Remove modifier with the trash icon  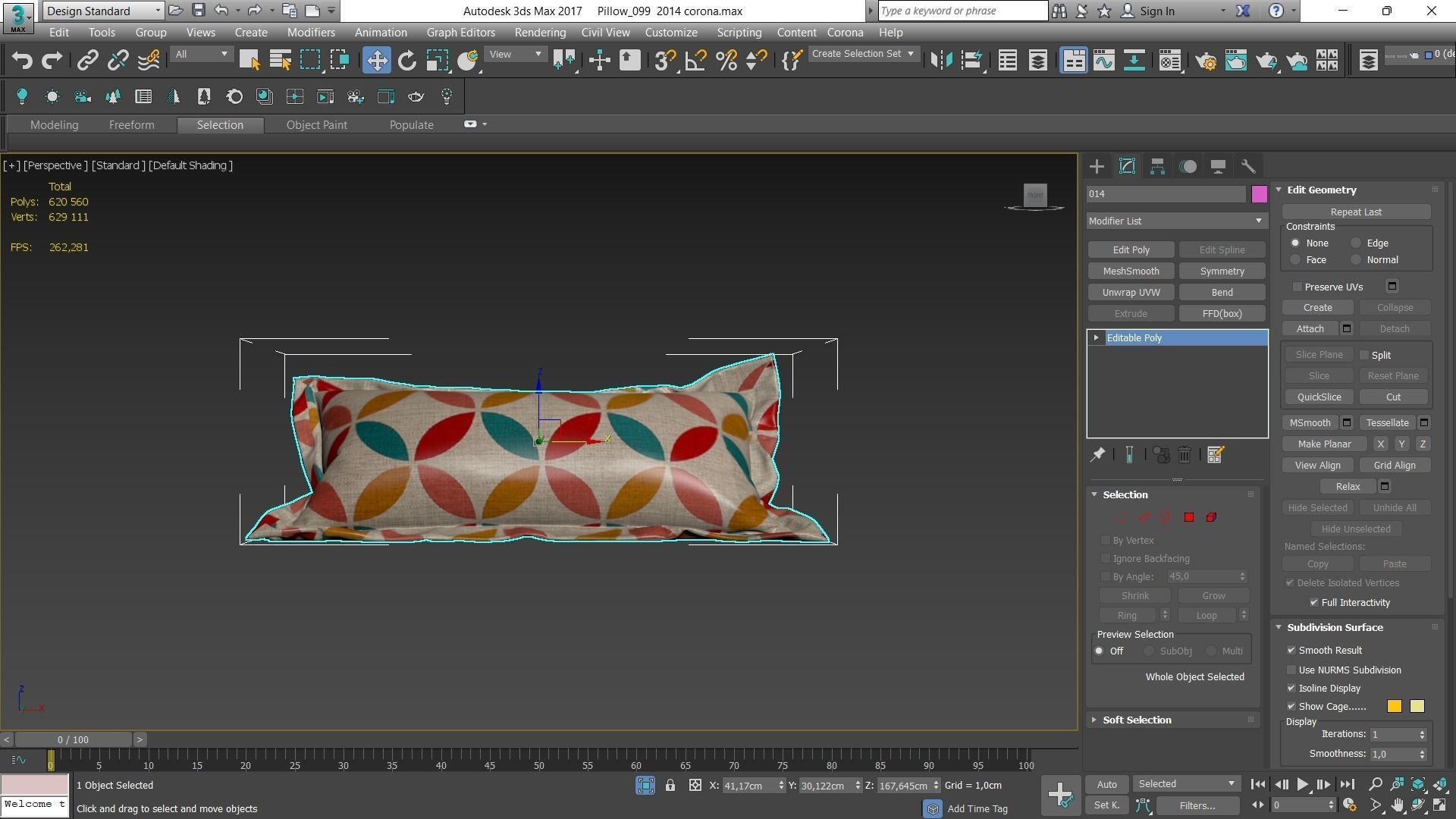click(1185, 455)
